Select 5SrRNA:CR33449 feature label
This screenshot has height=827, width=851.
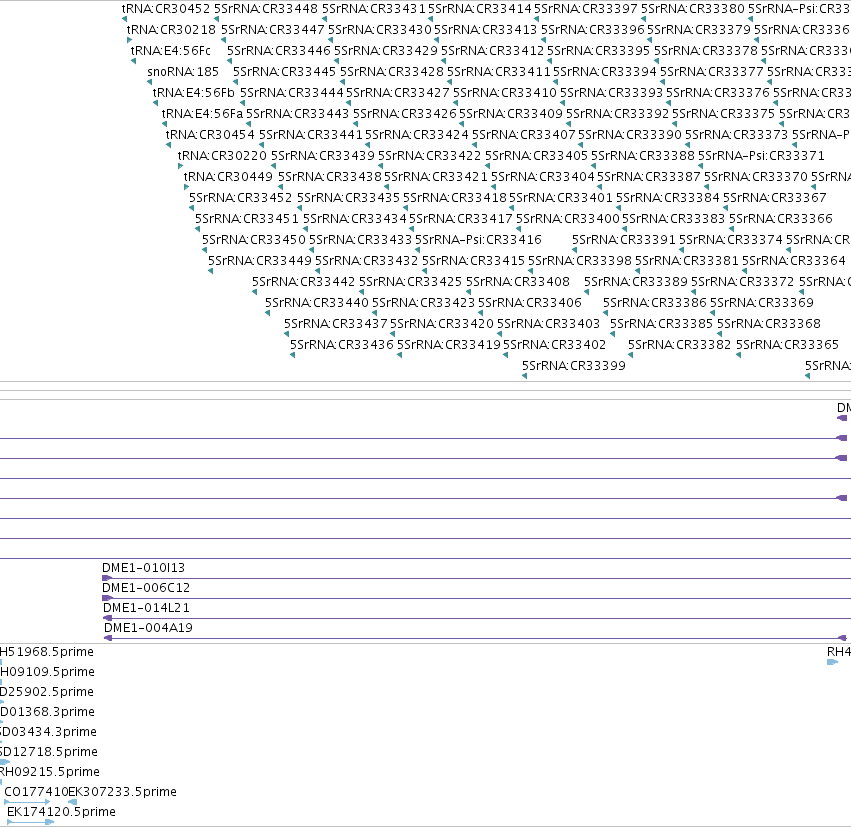[260, 261]
